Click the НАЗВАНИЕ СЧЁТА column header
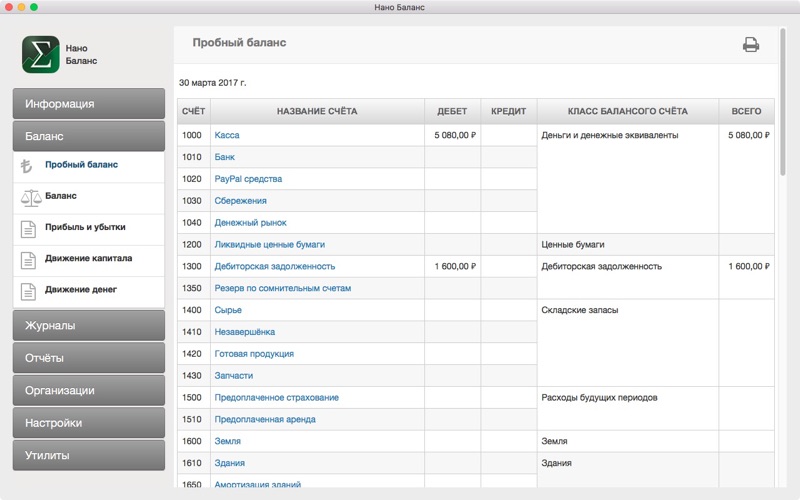The image size is (800, 500). [317, 111]
